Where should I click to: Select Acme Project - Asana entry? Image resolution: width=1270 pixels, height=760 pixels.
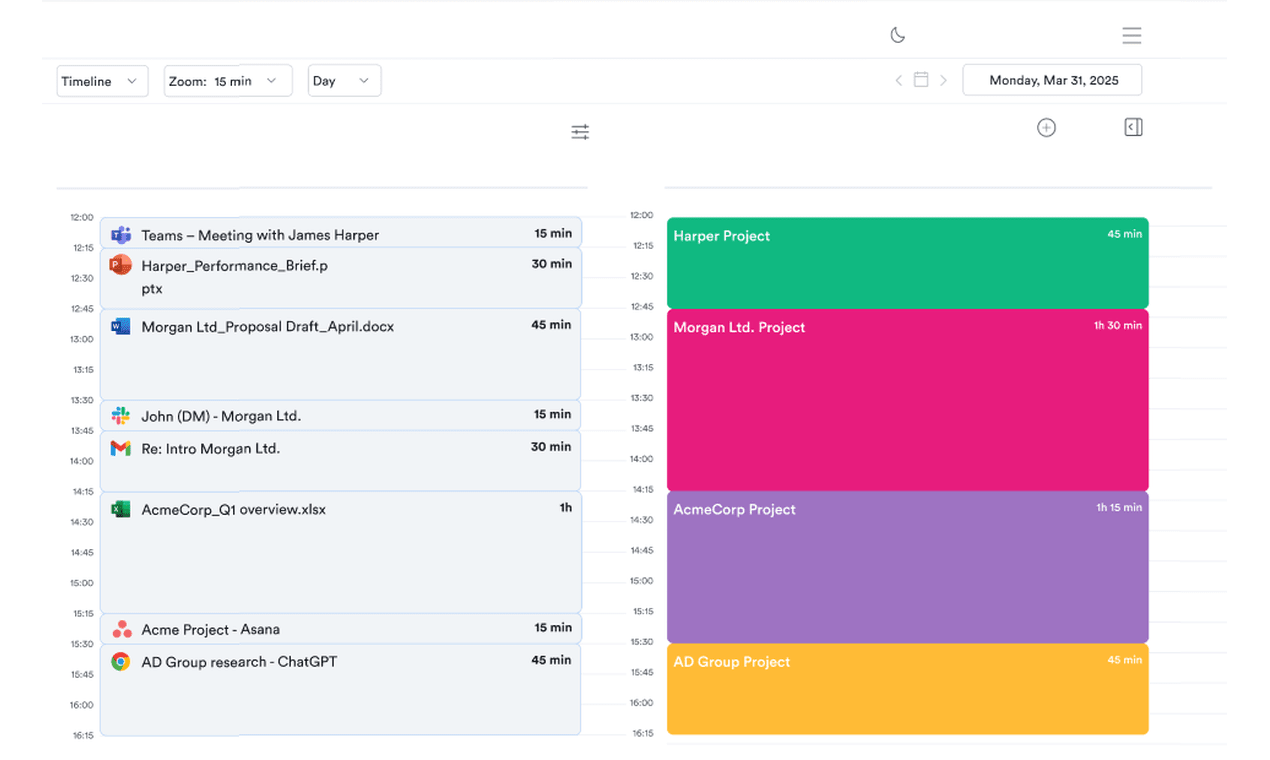(x=341, y=629)
